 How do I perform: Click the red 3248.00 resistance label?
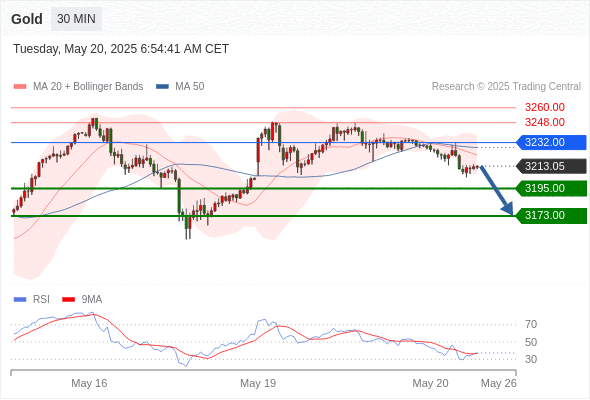[545, 123]
